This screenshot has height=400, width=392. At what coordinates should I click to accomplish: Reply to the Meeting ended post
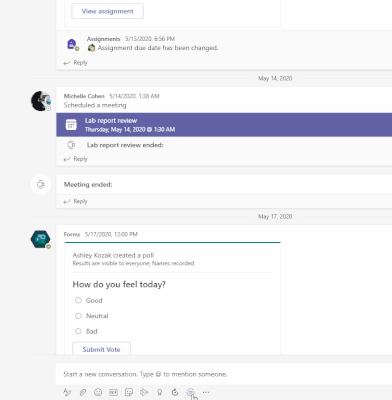76,201
